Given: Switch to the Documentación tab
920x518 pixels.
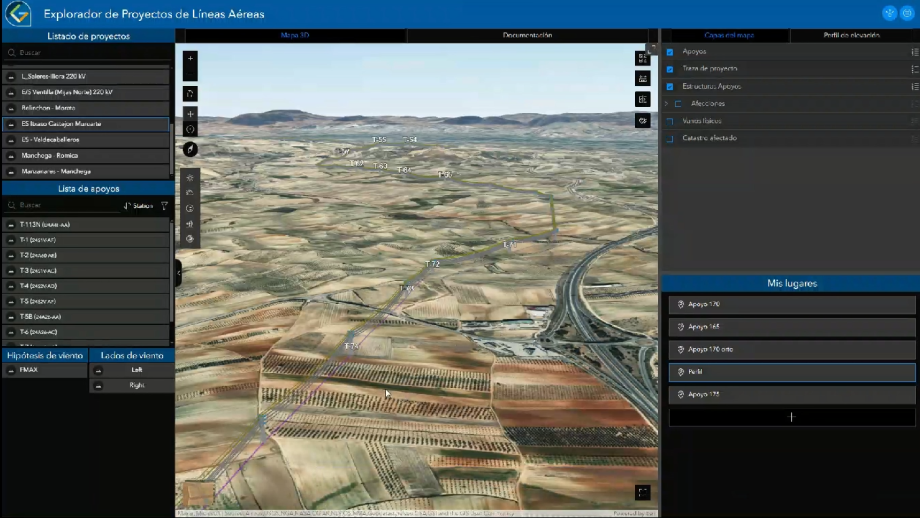Looking at the screenshot, I should pos(527,35).
